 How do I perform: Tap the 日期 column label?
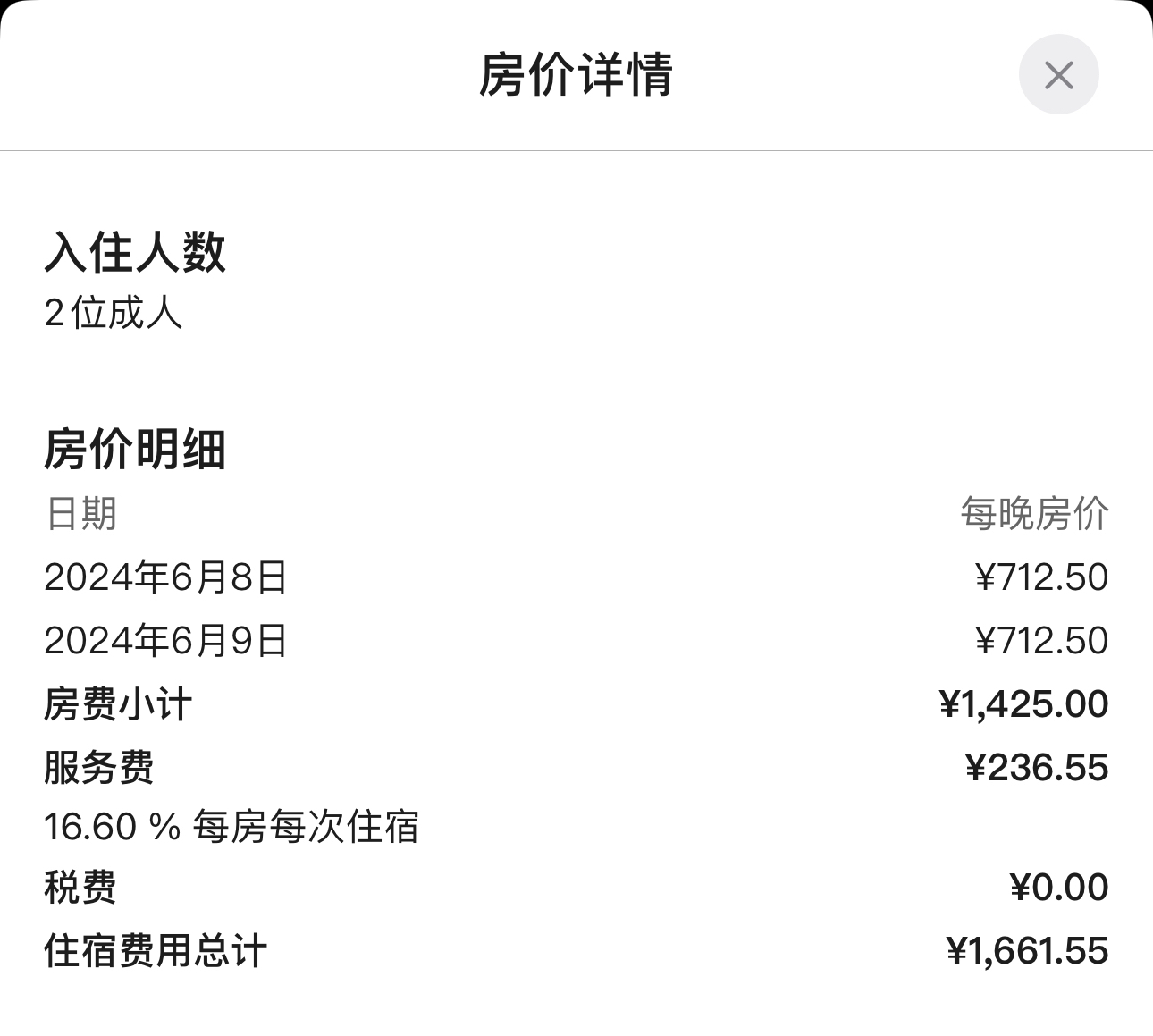81,514
